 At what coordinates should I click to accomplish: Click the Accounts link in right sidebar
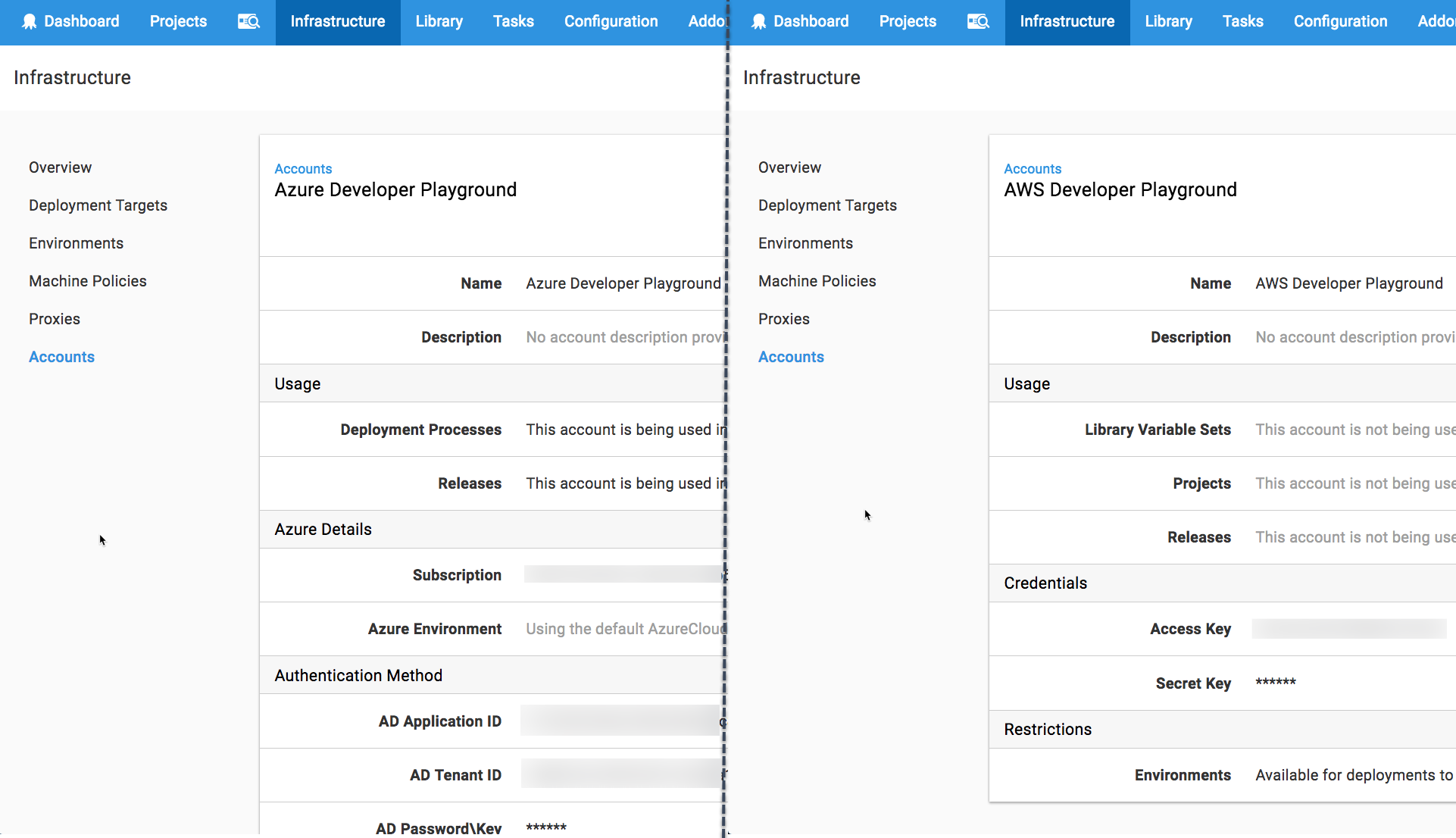point(791,357)
